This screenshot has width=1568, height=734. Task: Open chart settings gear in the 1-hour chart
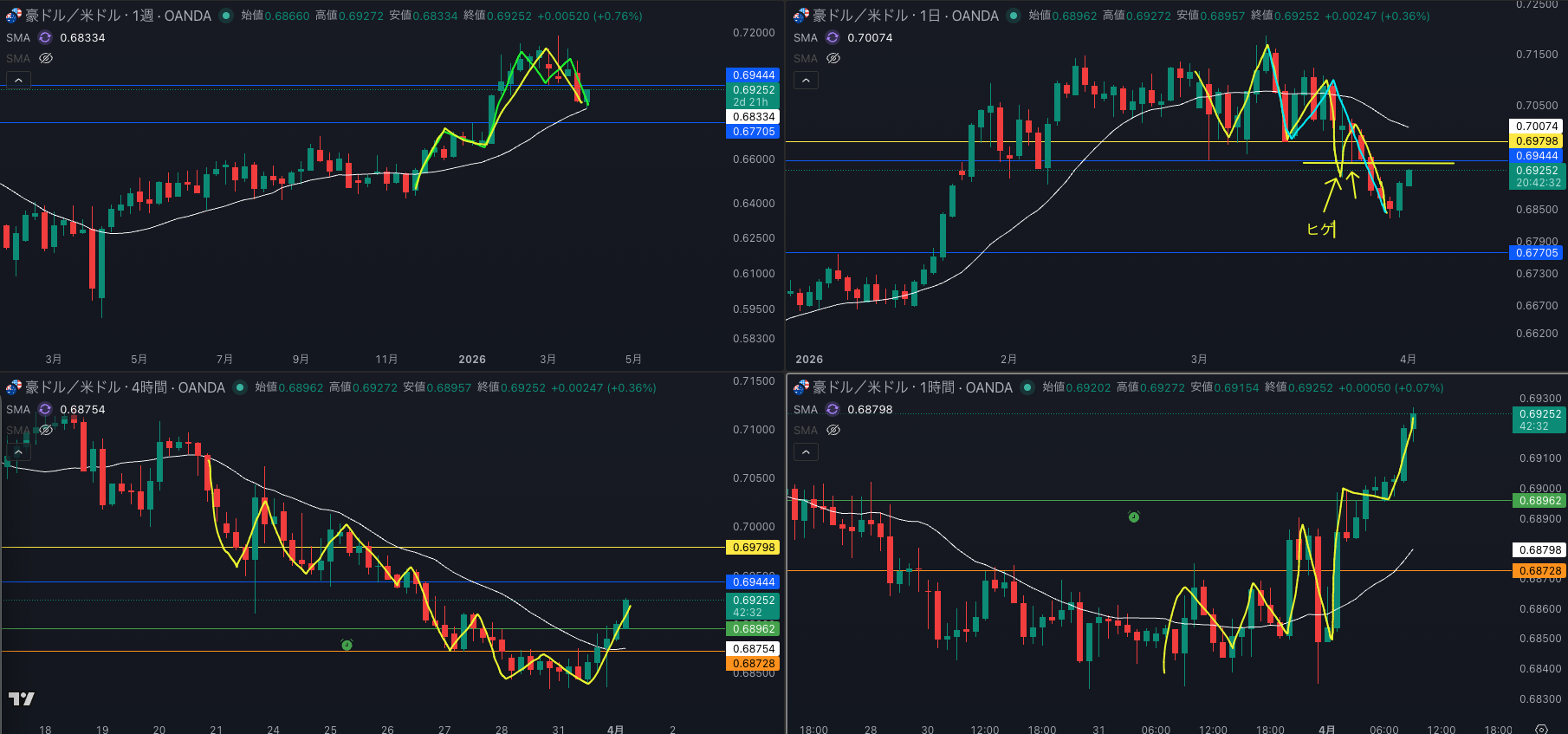pyautogui.click(x=1541, y=729)
